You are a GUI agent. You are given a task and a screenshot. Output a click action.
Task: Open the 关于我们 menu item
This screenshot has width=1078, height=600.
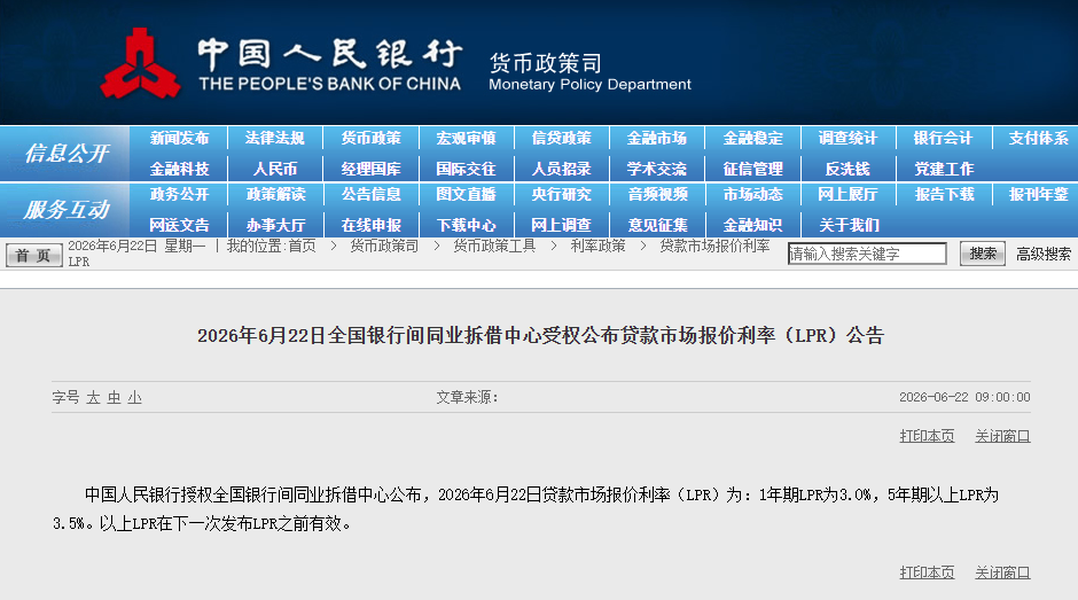(849, 225)
